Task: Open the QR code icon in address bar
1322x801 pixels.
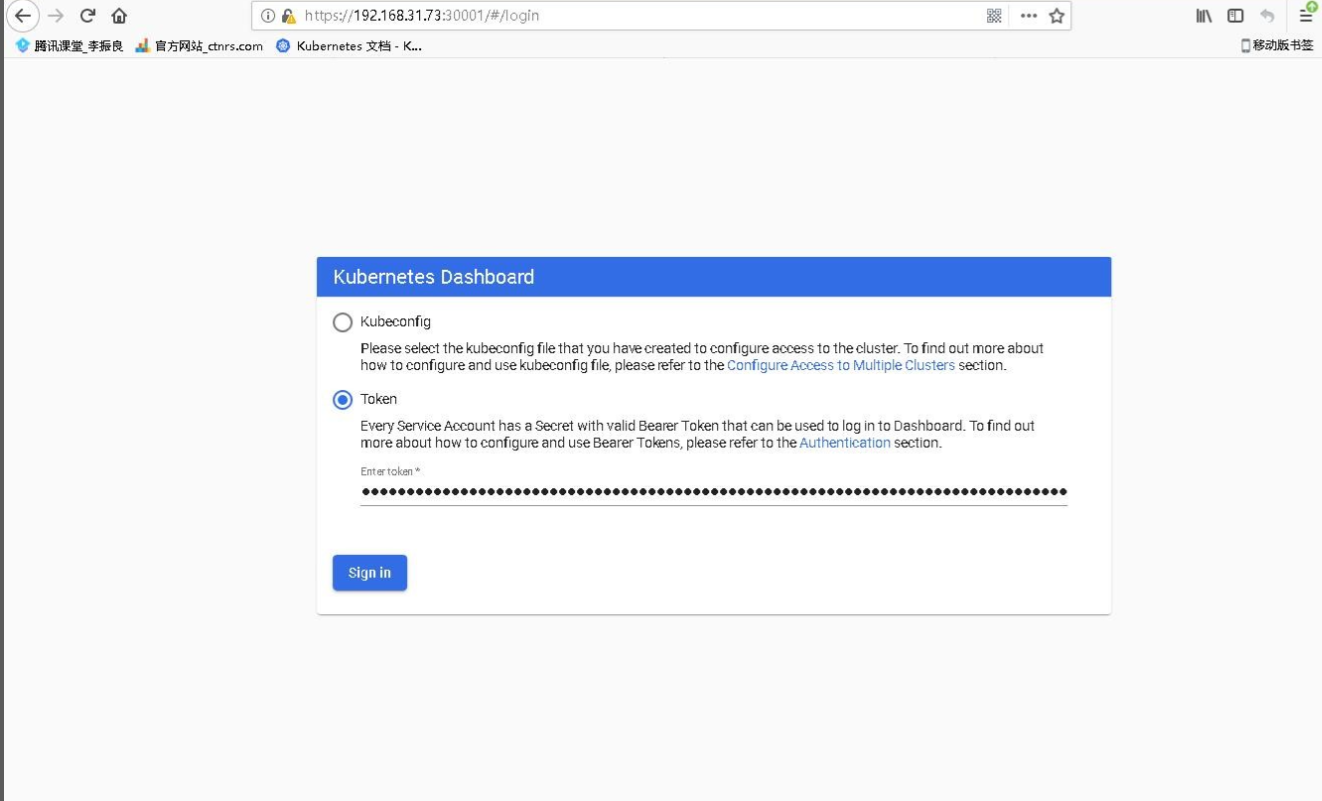Action: tap(994, 16)
